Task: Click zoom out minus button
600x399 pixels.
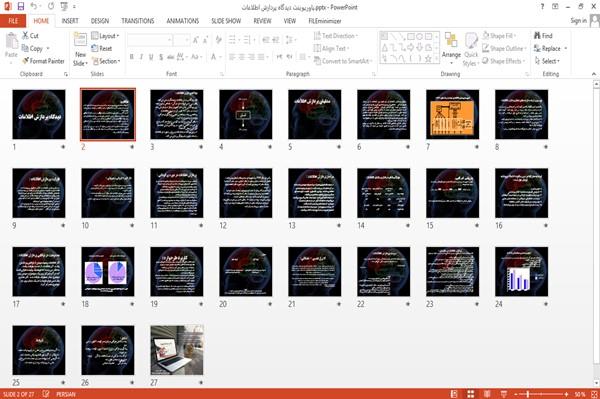Action: 516,394
